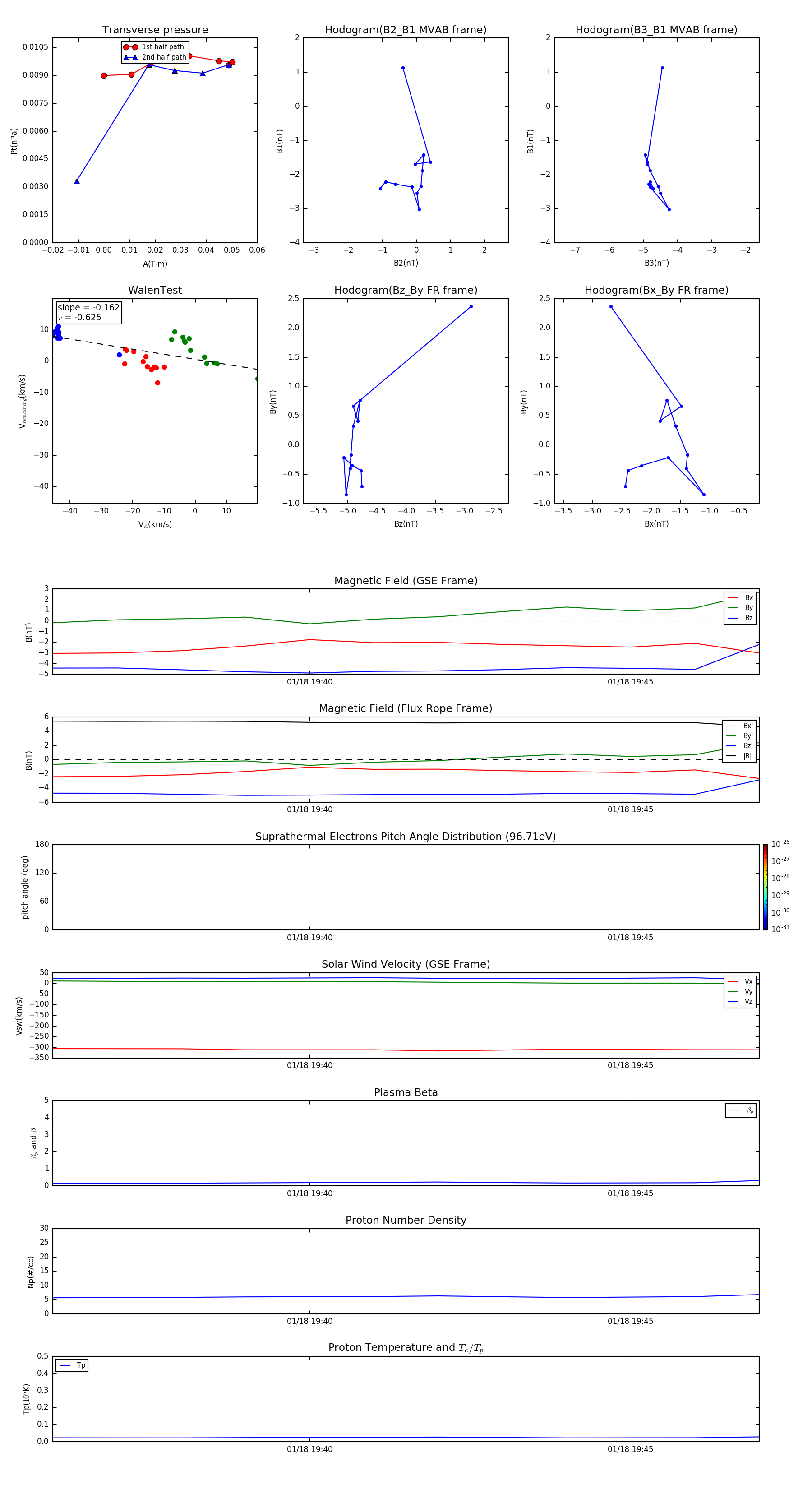Click the 'WalenTest' plot title

(155, 290)
